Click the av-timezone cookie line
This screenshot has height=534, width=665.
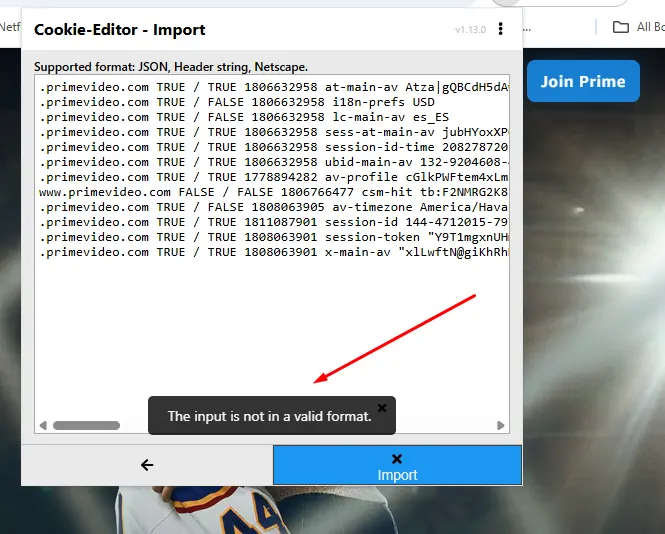[274, 207]
